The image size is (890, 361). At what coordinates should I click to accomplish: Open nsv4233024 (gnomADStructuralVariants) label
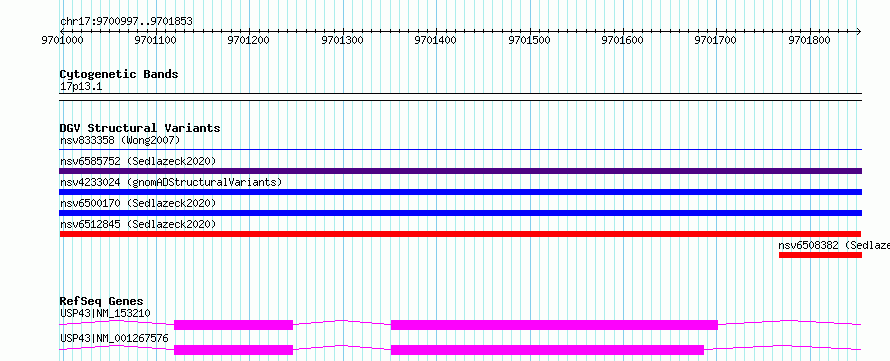click(x=171, y=182)
